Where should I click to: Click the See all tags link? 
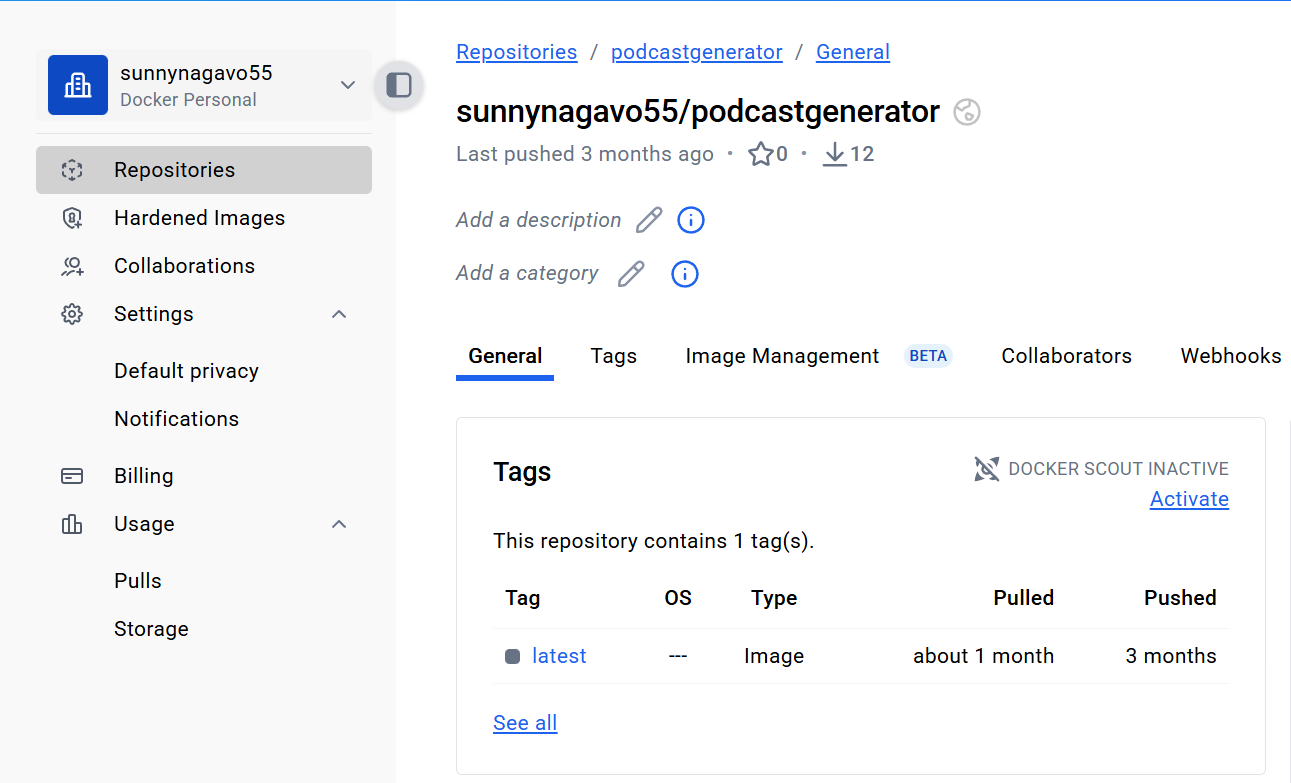[525, 723]
